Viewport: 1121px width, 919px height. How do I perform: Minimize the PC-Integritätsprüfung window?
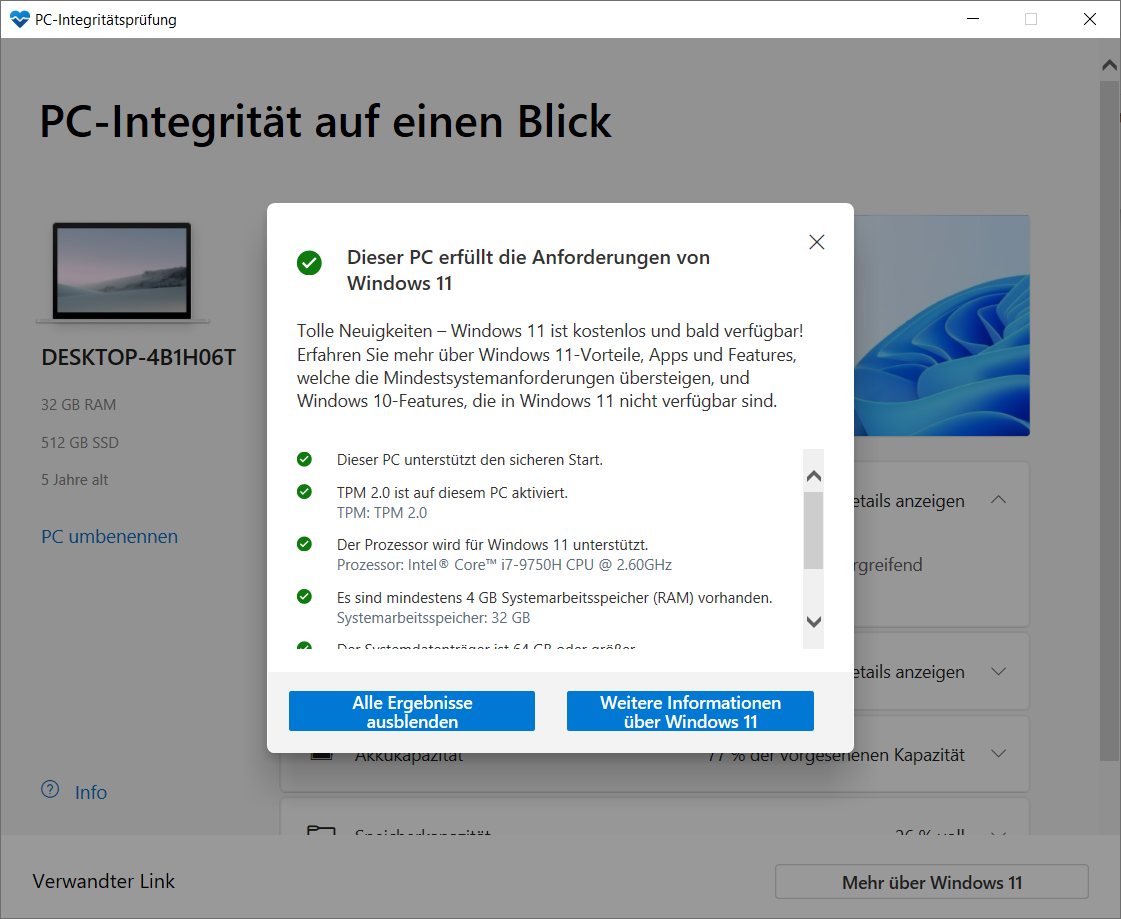pos(972,19)
